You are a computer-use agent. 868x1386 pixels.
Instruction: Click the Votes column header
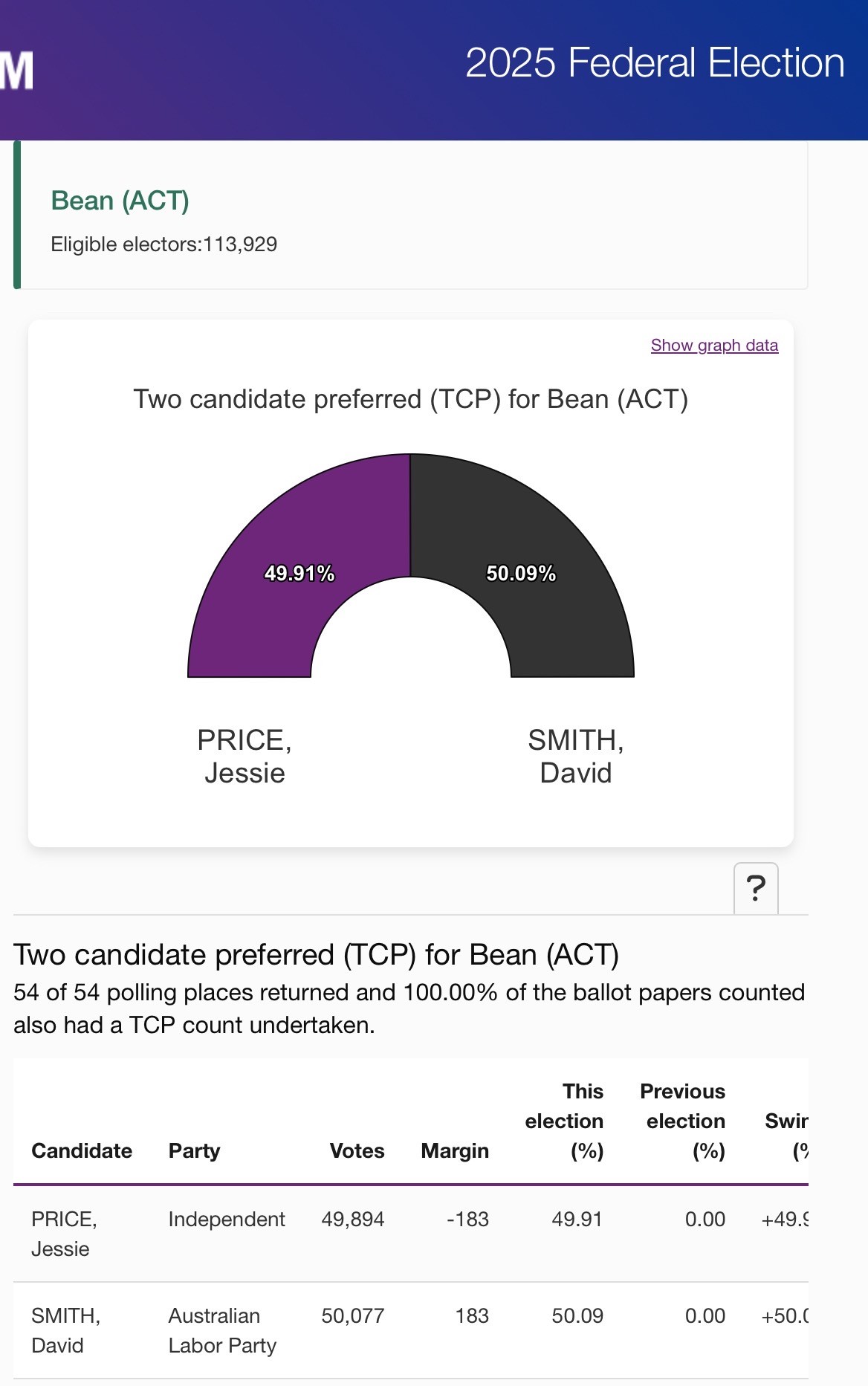[x=357, y=1150]
